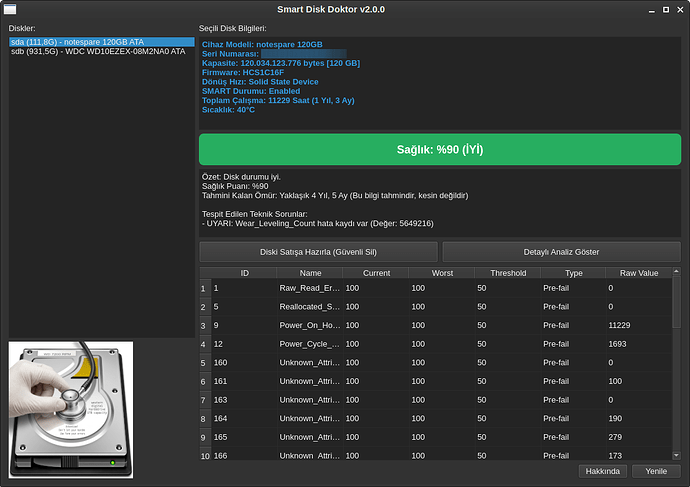
Task: Click the Threshold column header
Action: point(507,272)
